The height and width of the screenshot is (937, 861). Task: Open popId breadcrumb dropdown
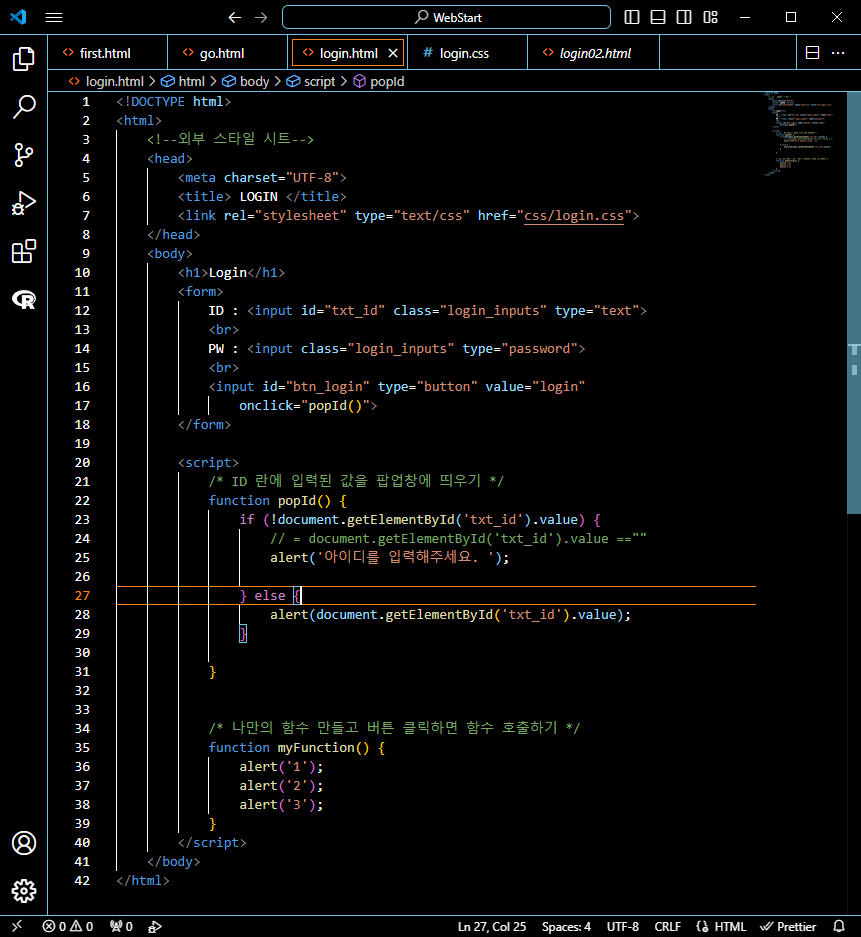click(379, 81)
